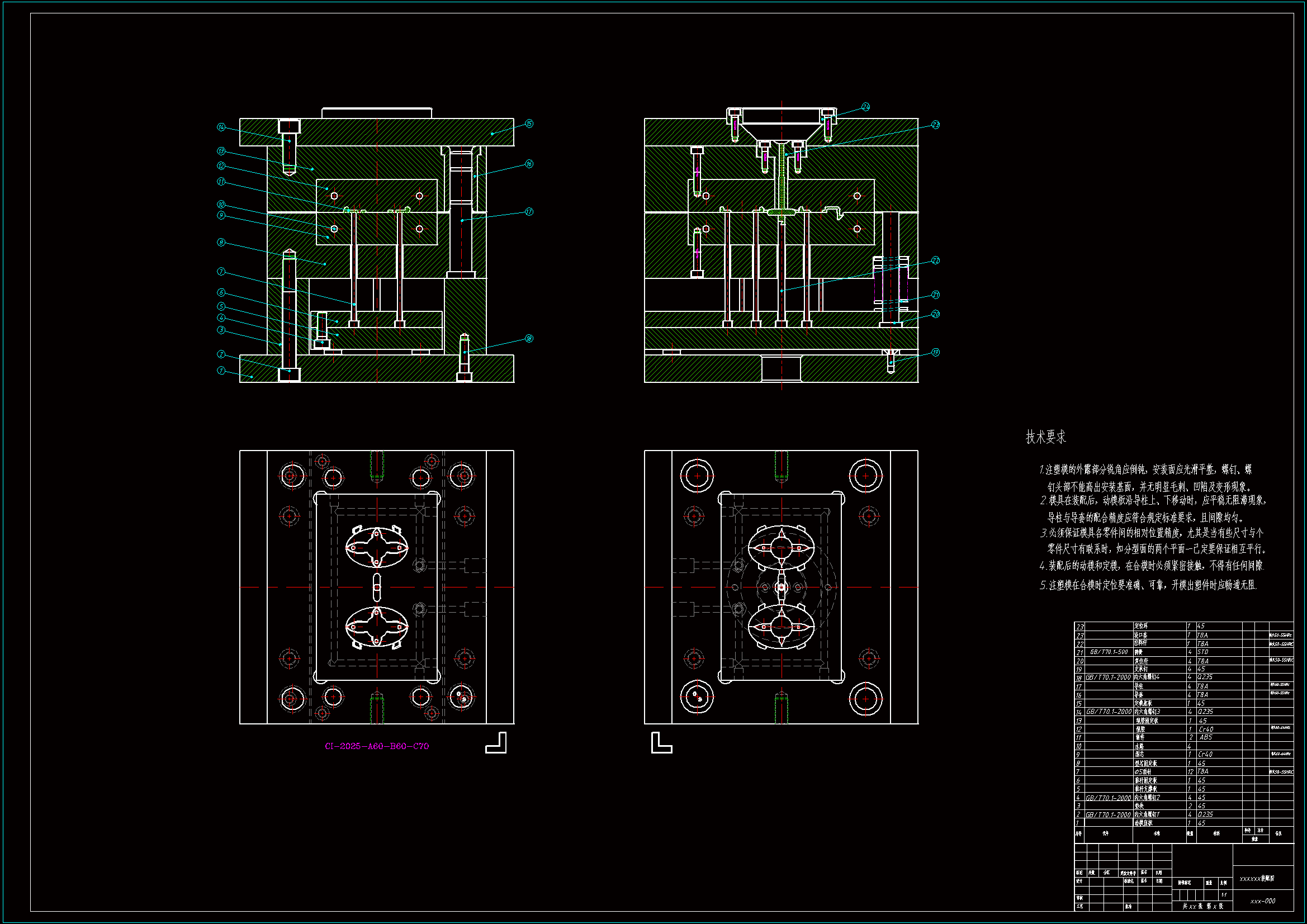Click lower oval cavity in bottom-right plan view
This screenshot has height=924, width=1307.
point(781,627)
